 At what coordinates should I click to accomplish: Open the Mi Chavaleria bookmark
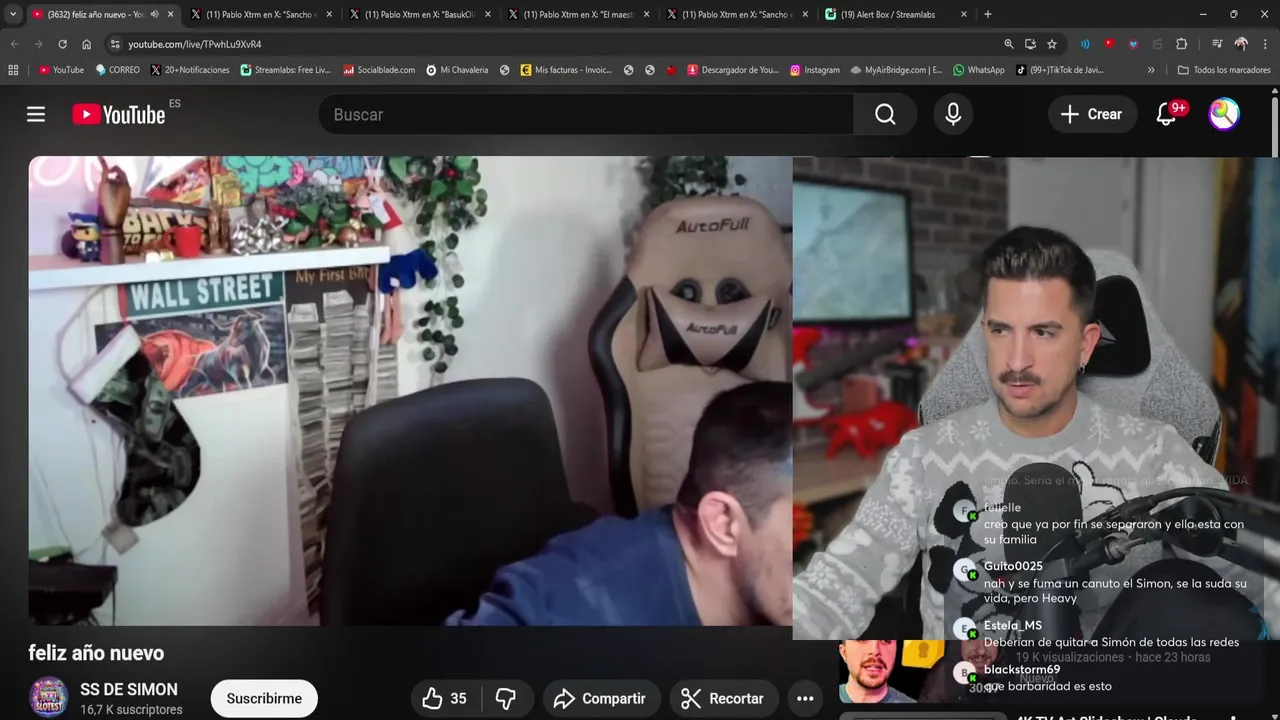click(457, 70)
